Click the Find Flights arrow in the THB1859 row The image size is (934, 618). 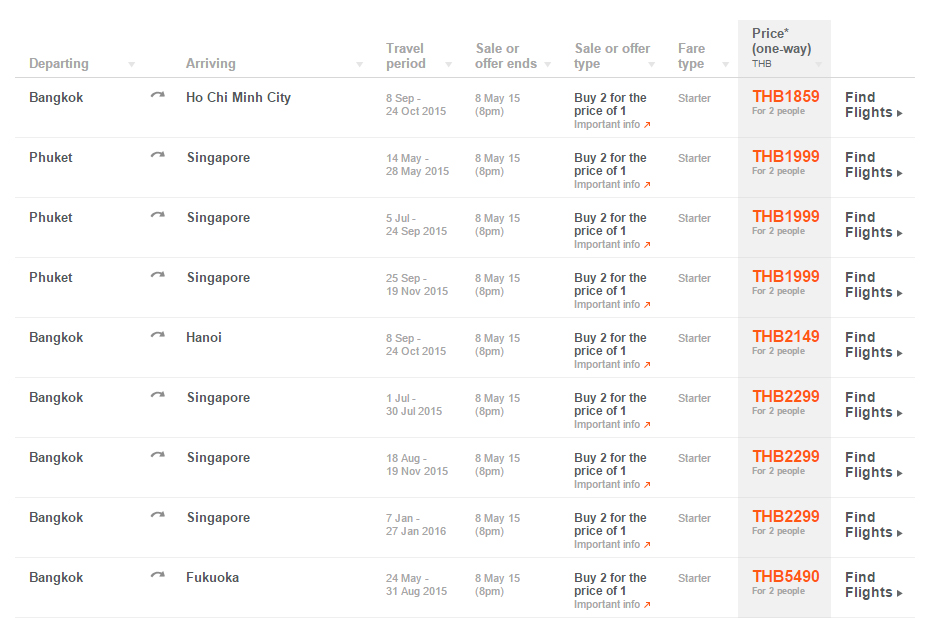coord(900,113)
